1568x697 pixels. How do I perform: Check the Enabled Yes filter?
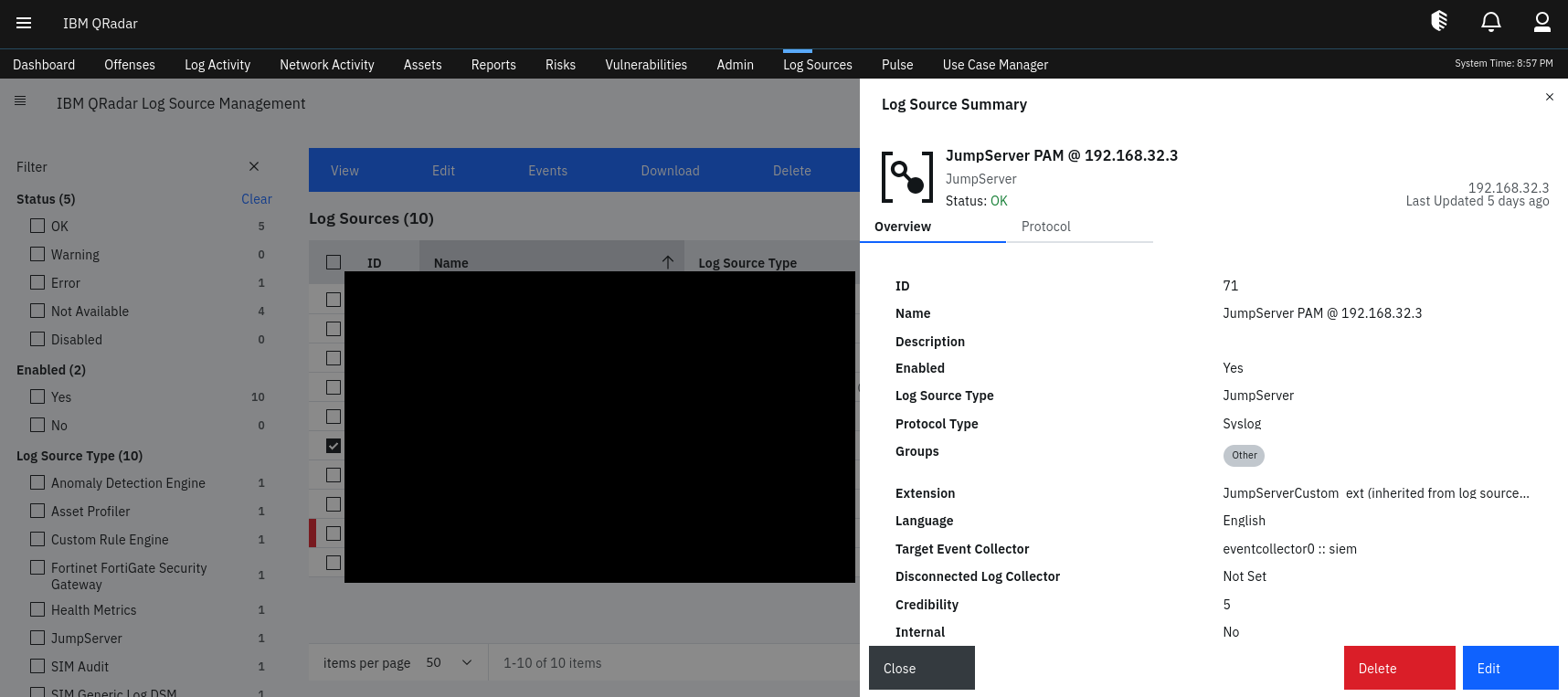pyautogui.click(x=37, y=396)
